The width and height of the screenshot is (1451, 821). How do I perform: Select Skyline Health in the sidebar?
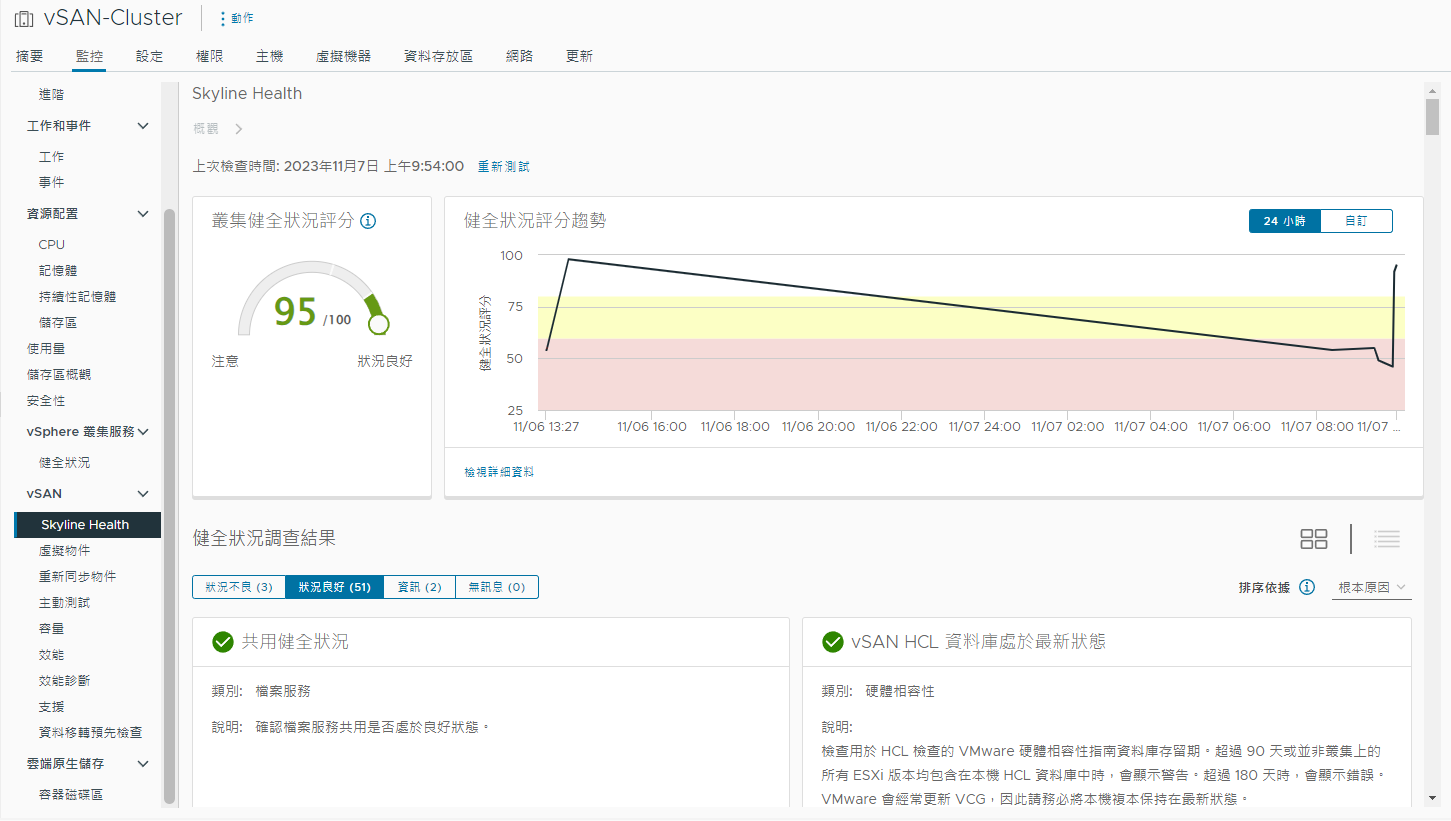pos(88,525)
